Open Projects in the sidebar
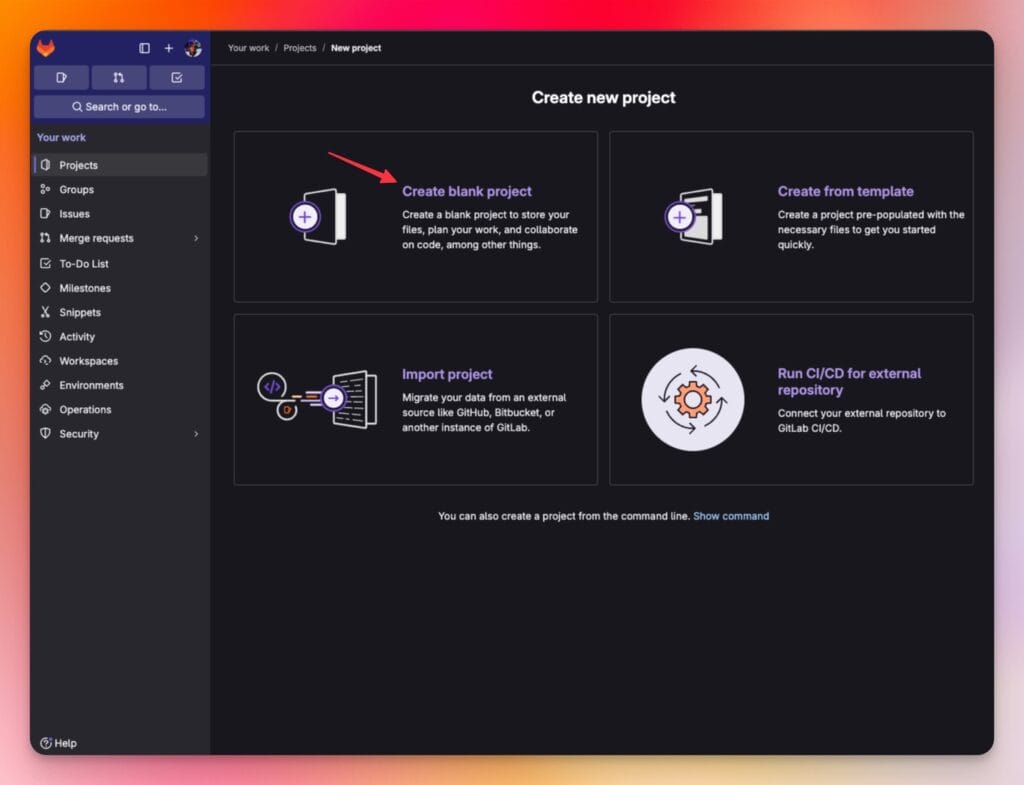 tap(120, 165)
